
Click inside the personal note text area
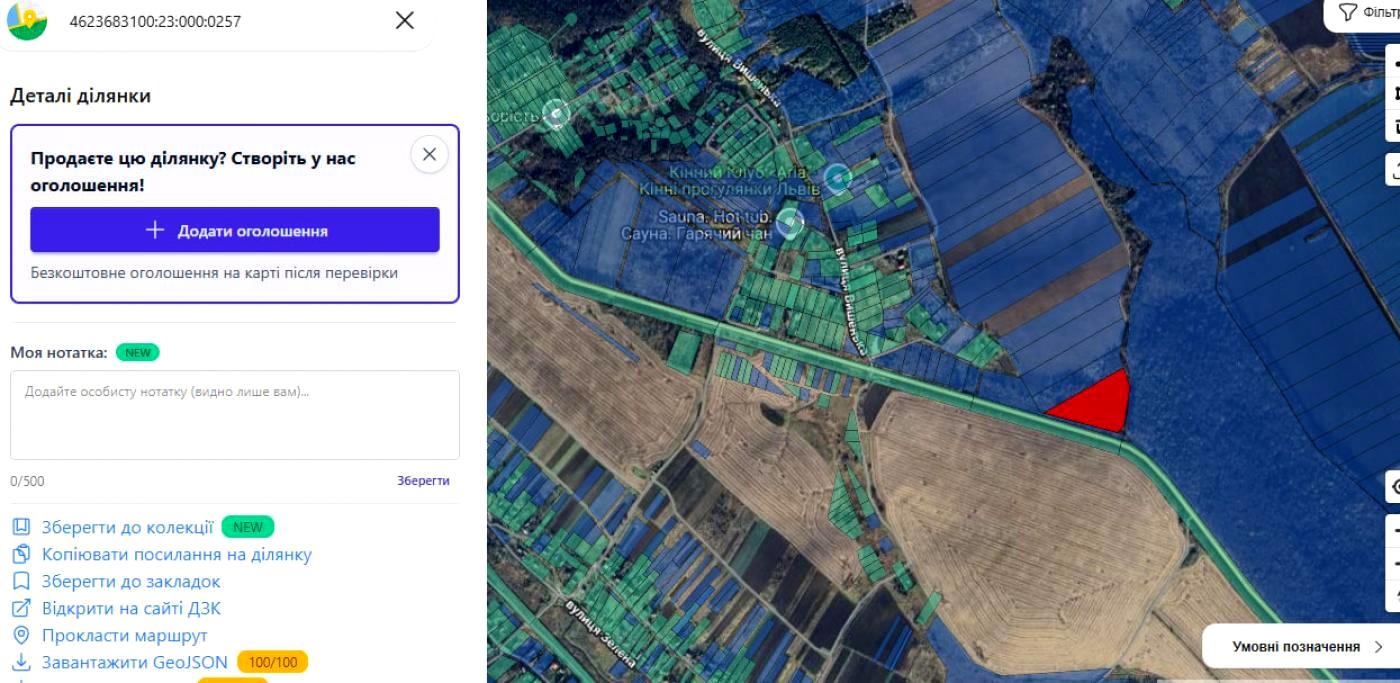tap(235, 415)
